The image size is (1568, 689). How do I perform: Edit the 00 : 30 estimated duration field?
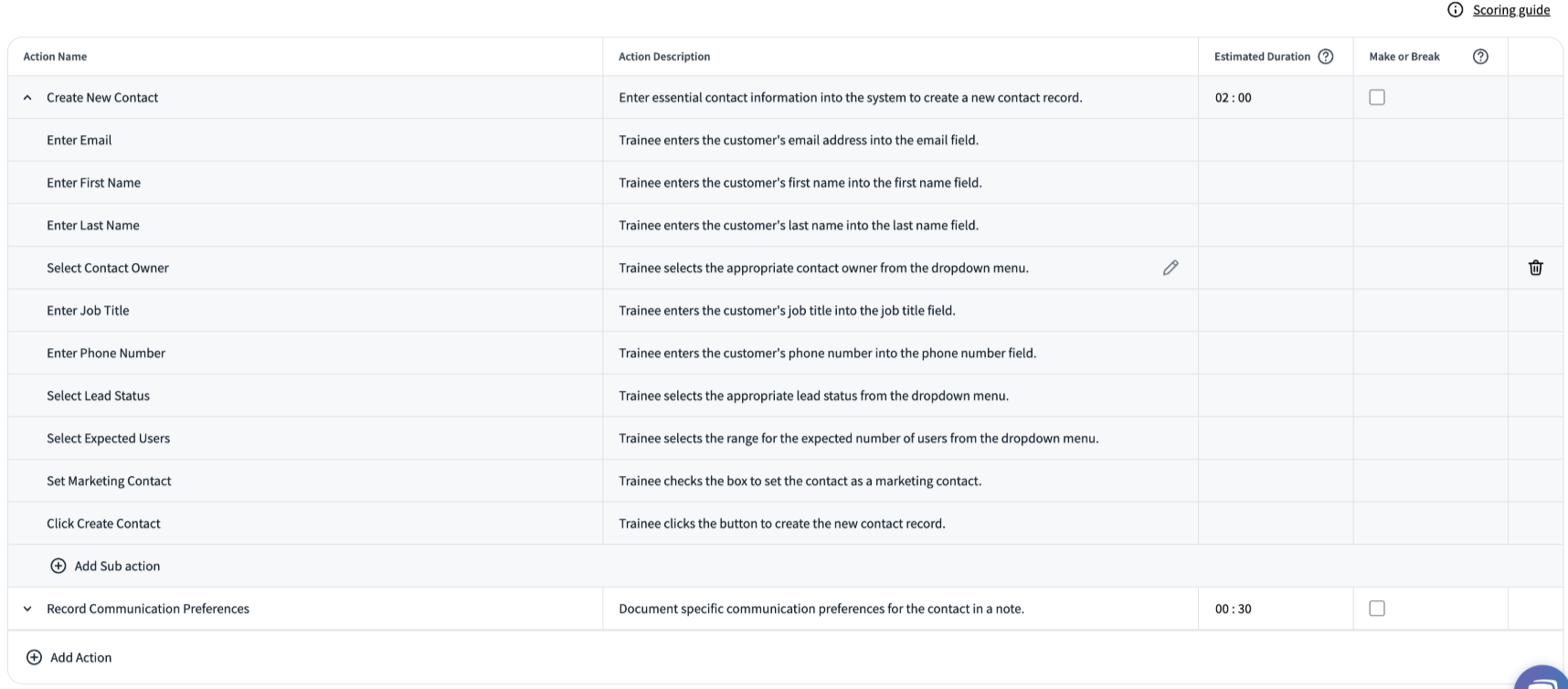pyautogui.click(x=1234, y=609)
